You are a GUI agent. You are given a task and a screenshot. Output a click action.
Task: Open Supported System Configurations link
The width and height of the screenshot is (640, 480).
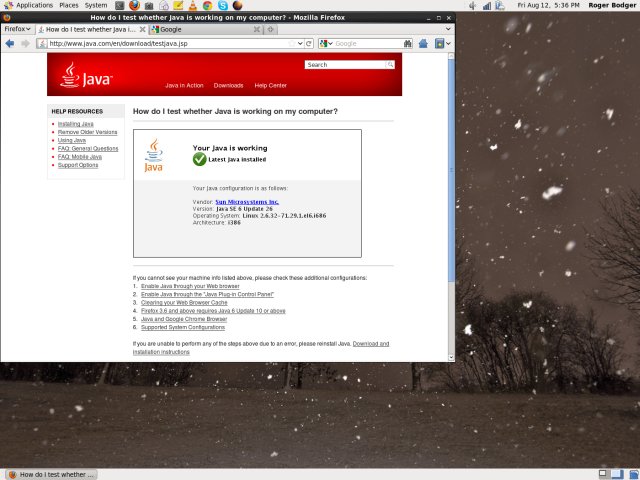[x=183, y=327]
